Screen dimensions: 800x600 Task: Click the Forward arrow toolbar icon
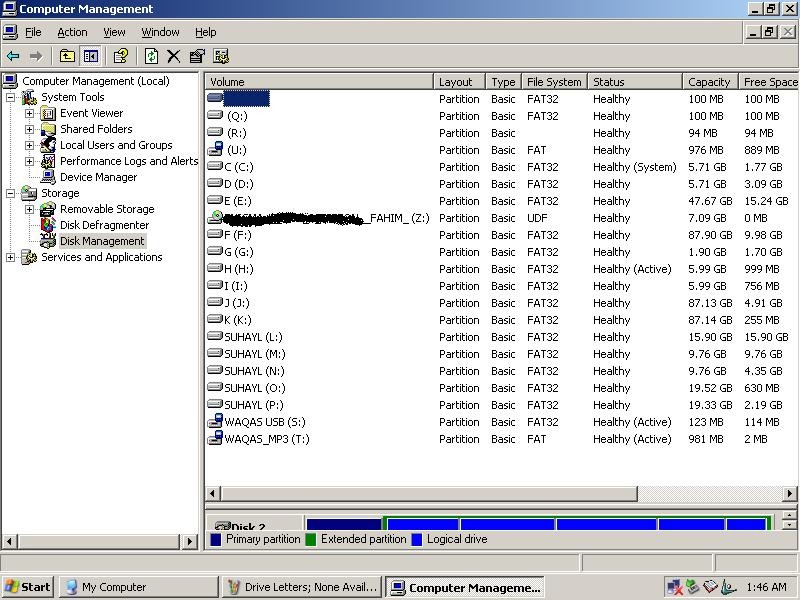(35, 56)
